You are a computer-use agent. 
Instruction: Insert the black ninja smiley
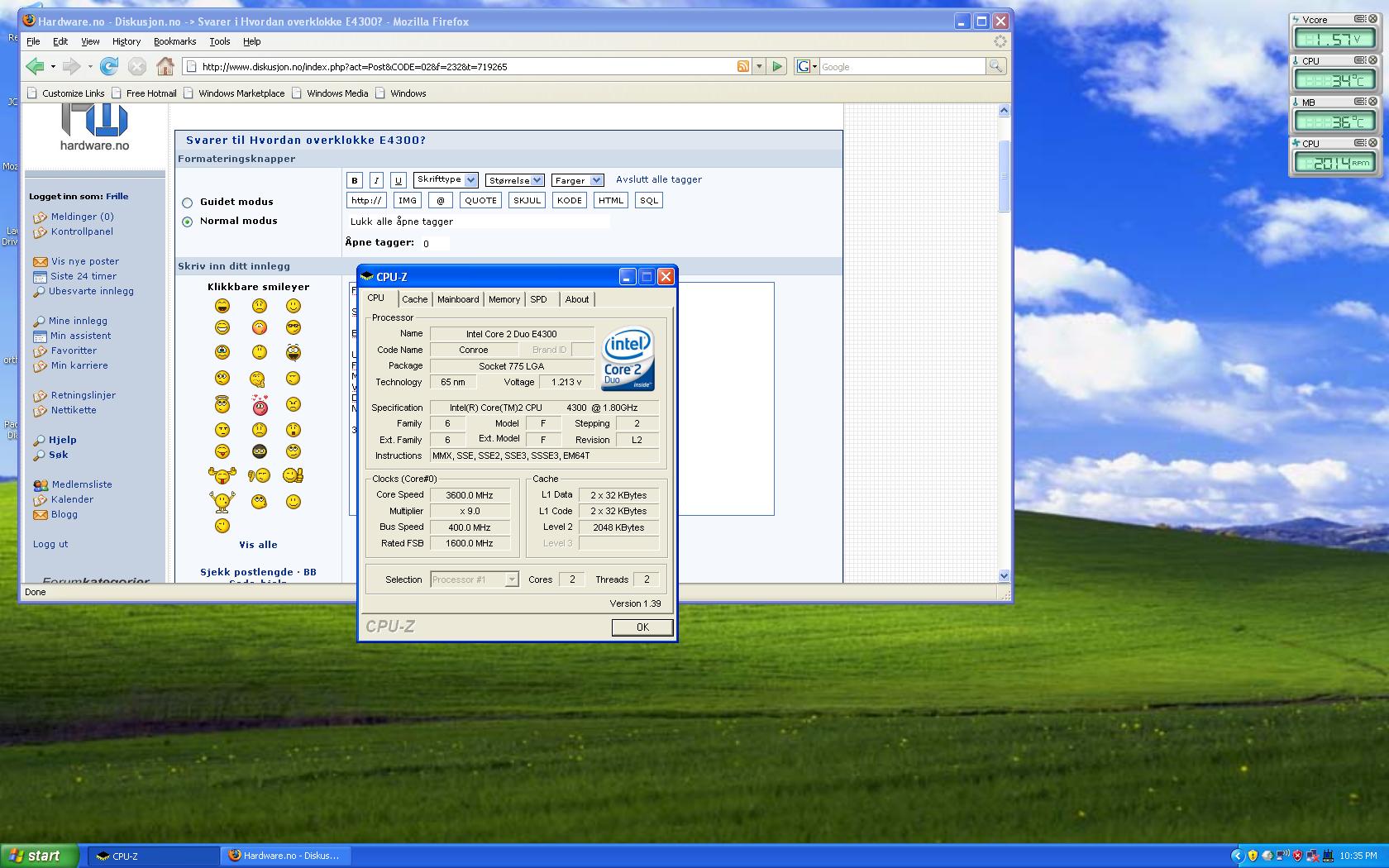pos(260,451)
